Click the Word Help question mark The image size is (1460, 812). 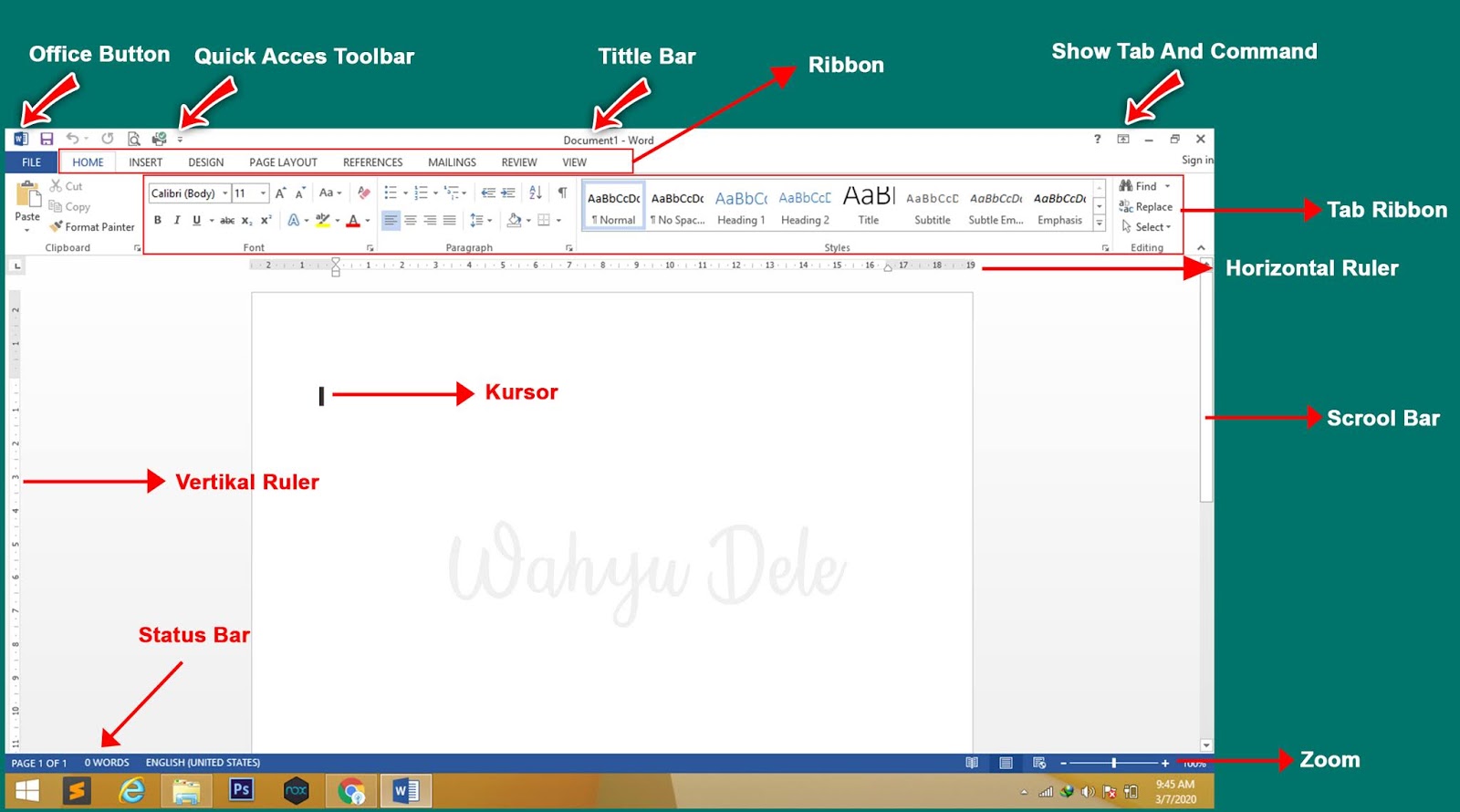pos(1097,139)
